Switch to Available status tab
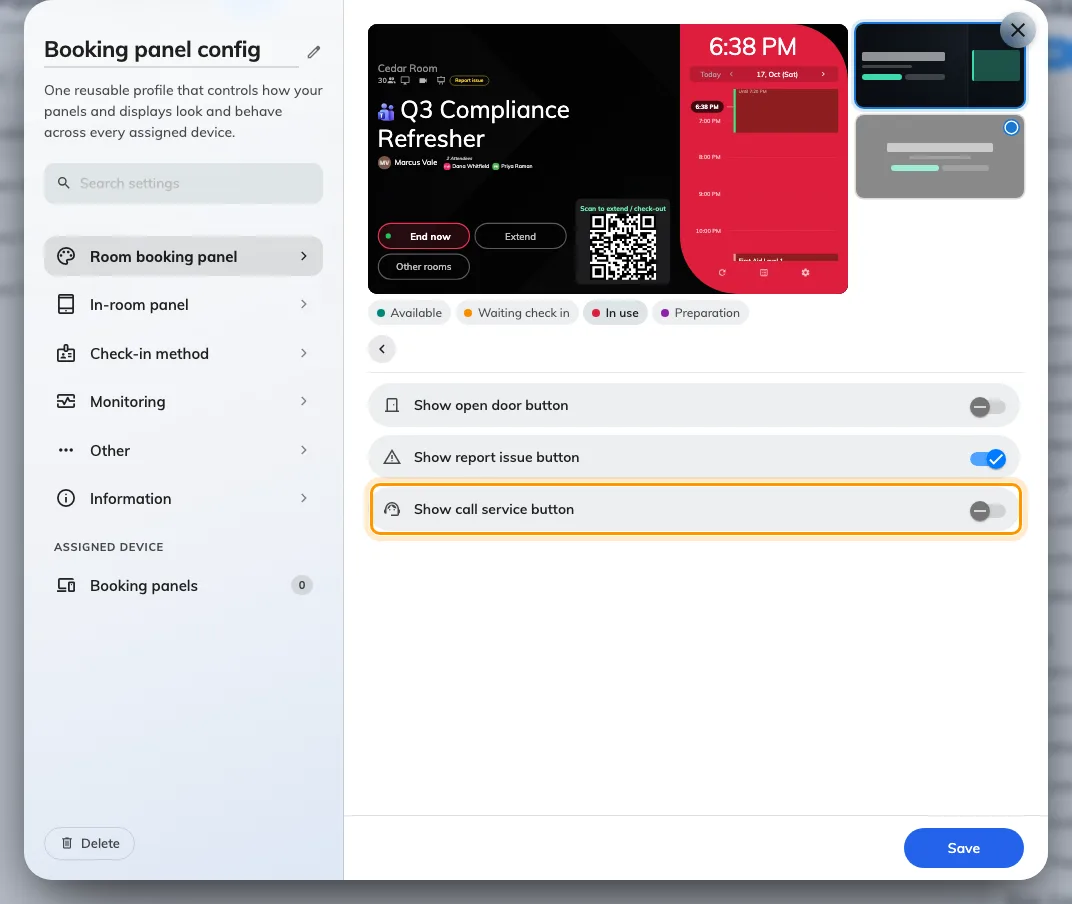Screen dimensions: 1072x904 point(410,313)
